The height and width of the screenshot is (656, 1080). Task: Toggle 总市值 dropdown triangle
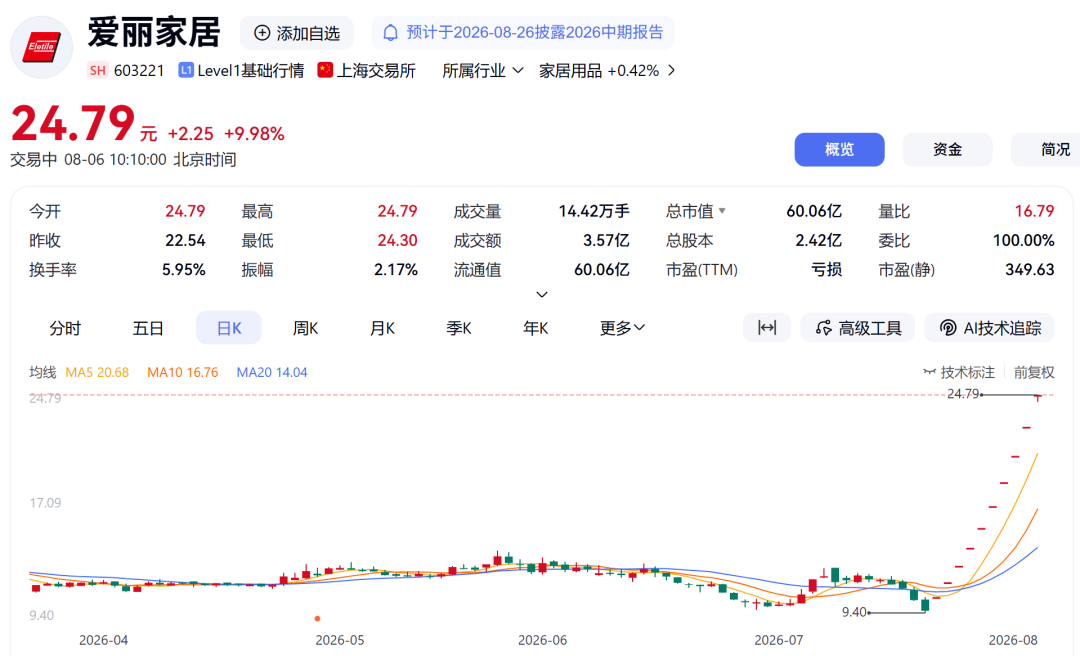pos(722,211)
